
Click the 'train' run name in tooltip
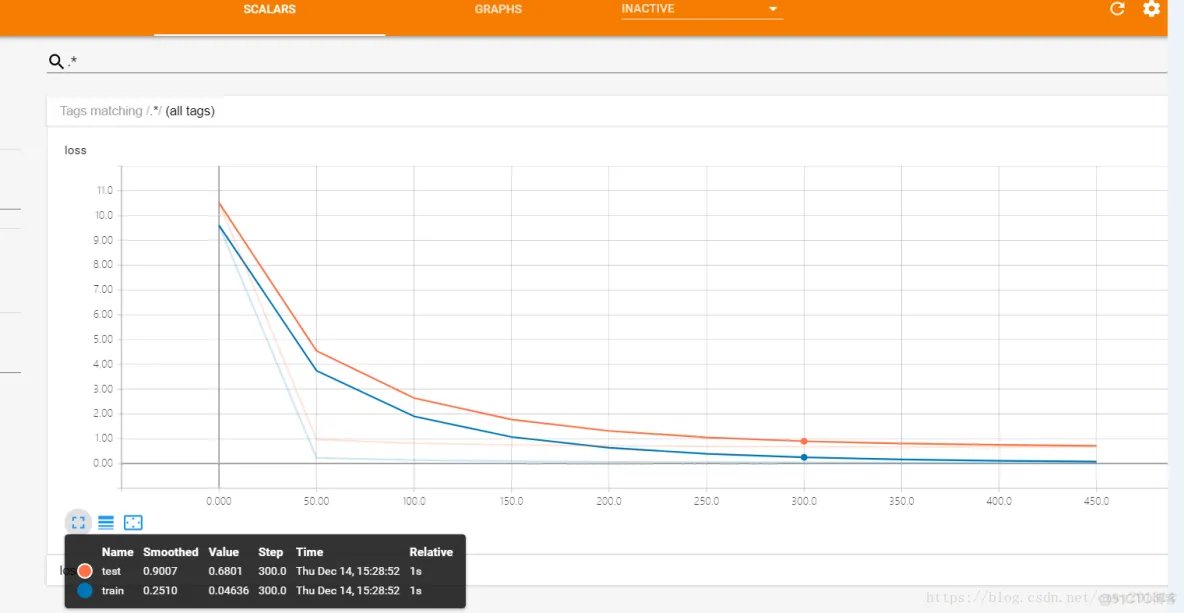click(x=113, y=590)
